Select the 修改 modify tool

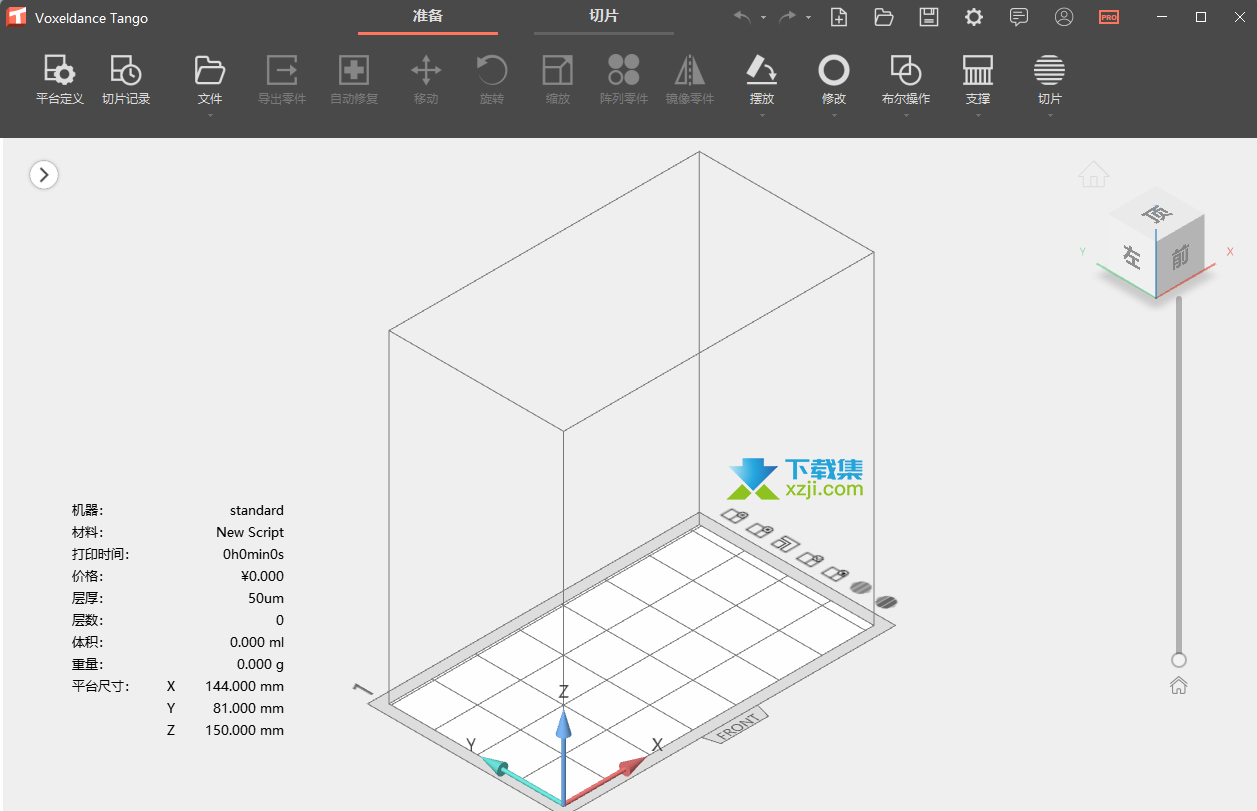834,80
